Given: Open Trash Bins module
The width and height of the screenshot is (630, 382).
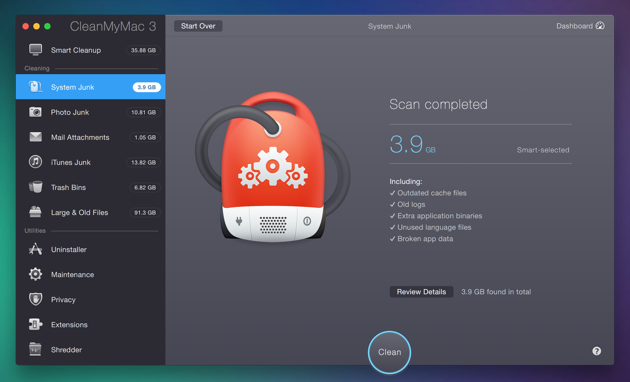Looking at the screenshot, I should (90, 188).
